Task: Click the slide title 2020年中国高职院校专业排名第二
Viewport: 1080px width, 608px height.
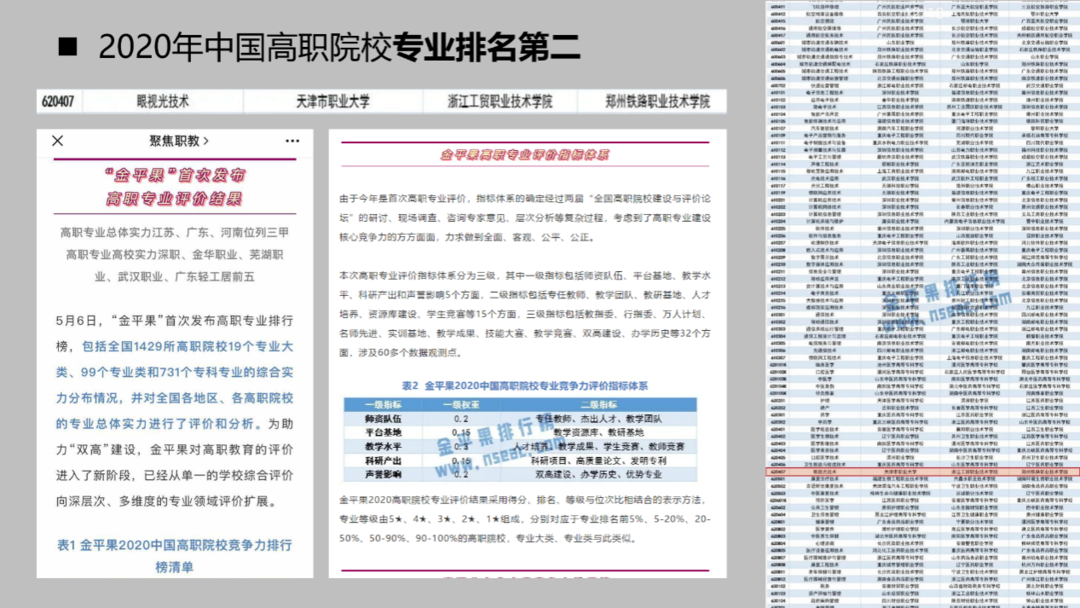Action: coord(339,47)
